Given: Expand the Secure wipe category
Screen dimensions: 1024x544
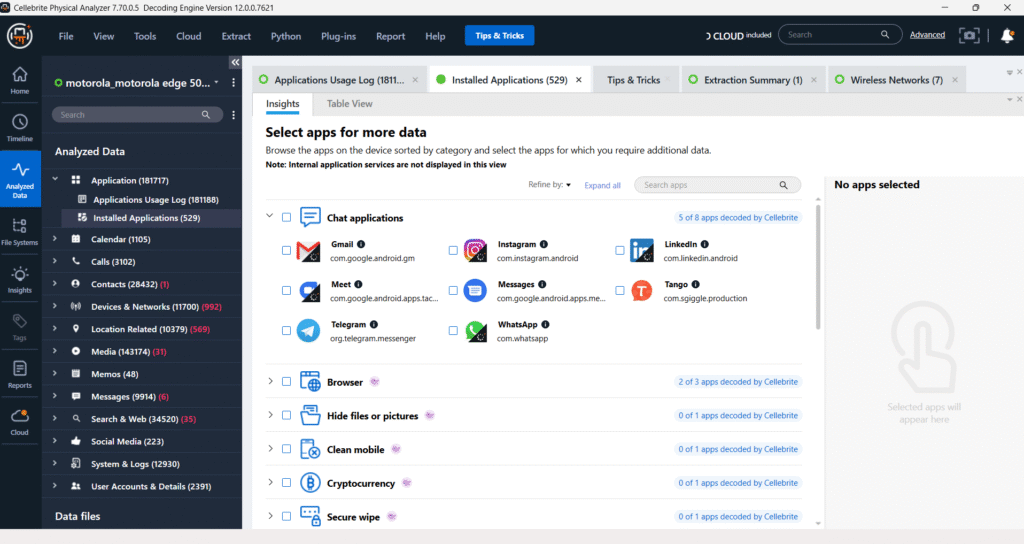Looking at the screenshot, I should 270,516.
